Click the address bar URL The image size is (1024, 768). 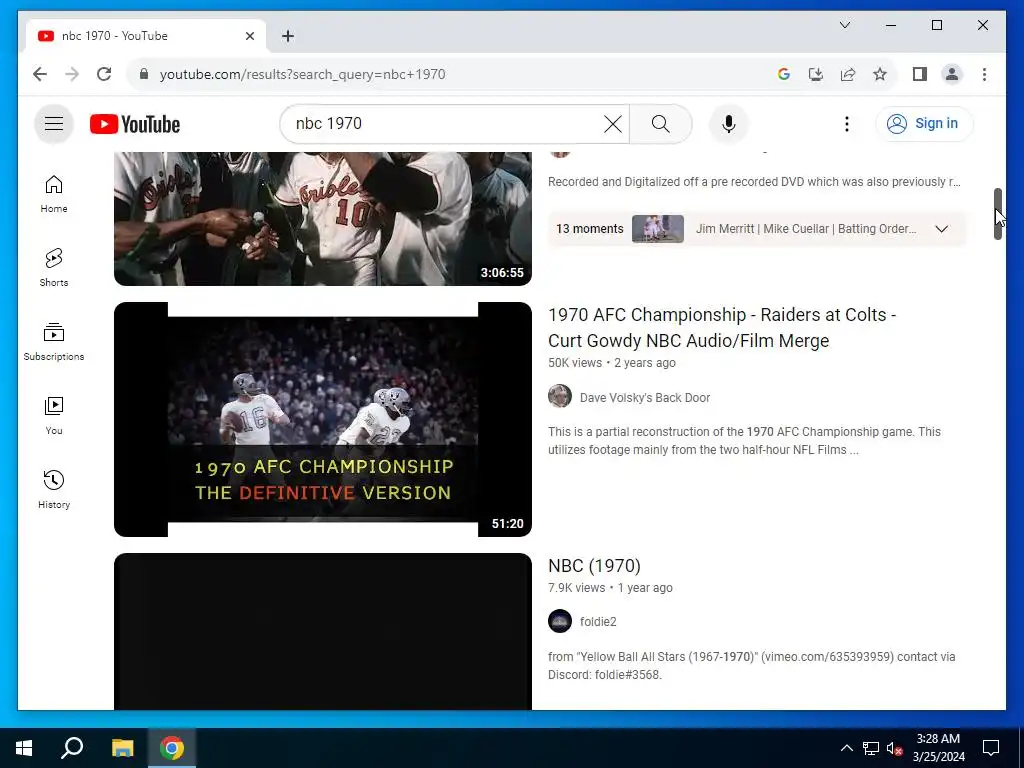[302, 74]
